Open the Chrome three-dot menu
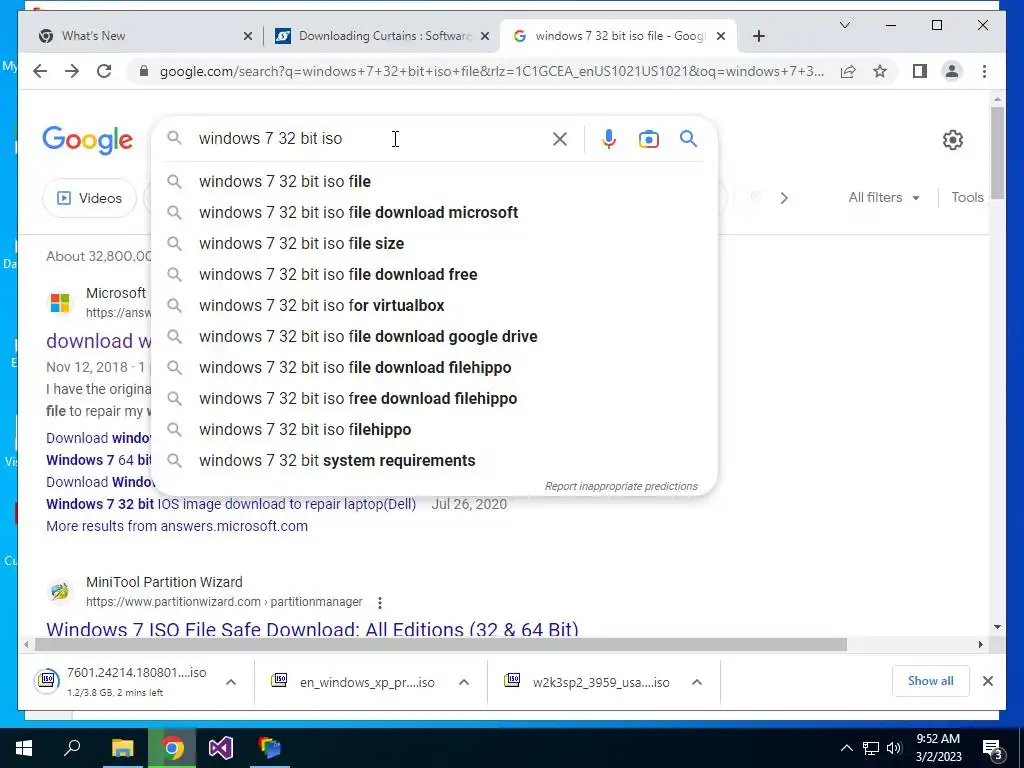1024x768 pixels. click(984, 71)
